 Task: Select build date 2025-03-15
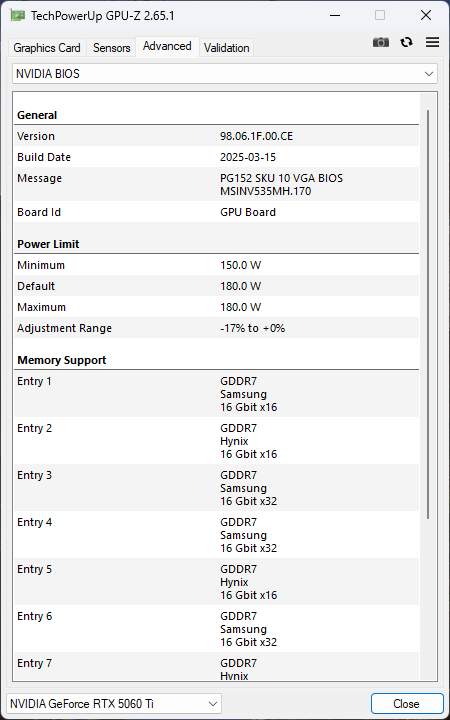coord(248,158)
